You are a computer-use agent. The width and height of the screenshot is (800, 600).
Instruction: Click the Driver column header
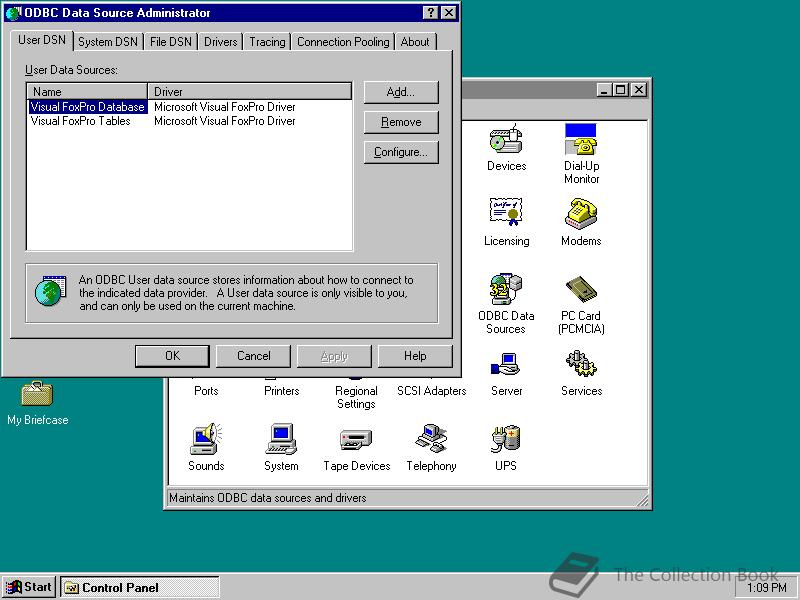click(249, 92)
